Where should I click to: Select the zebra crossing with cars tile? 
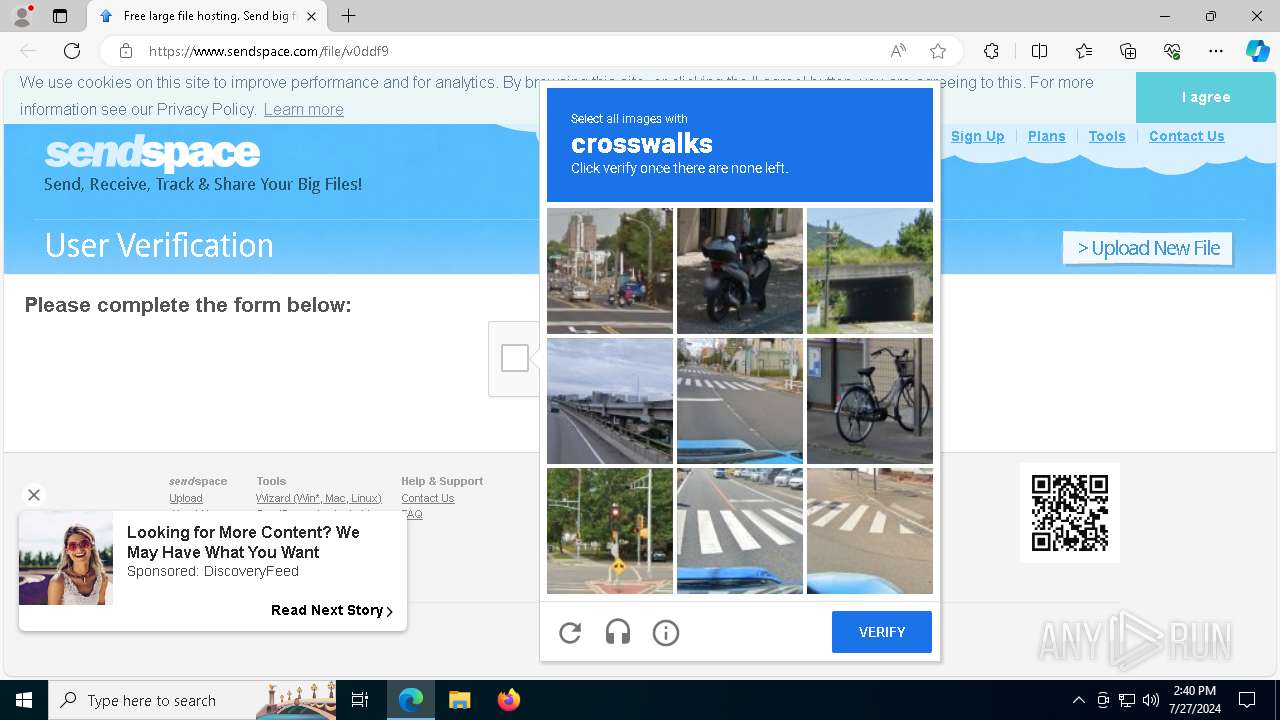740,531
